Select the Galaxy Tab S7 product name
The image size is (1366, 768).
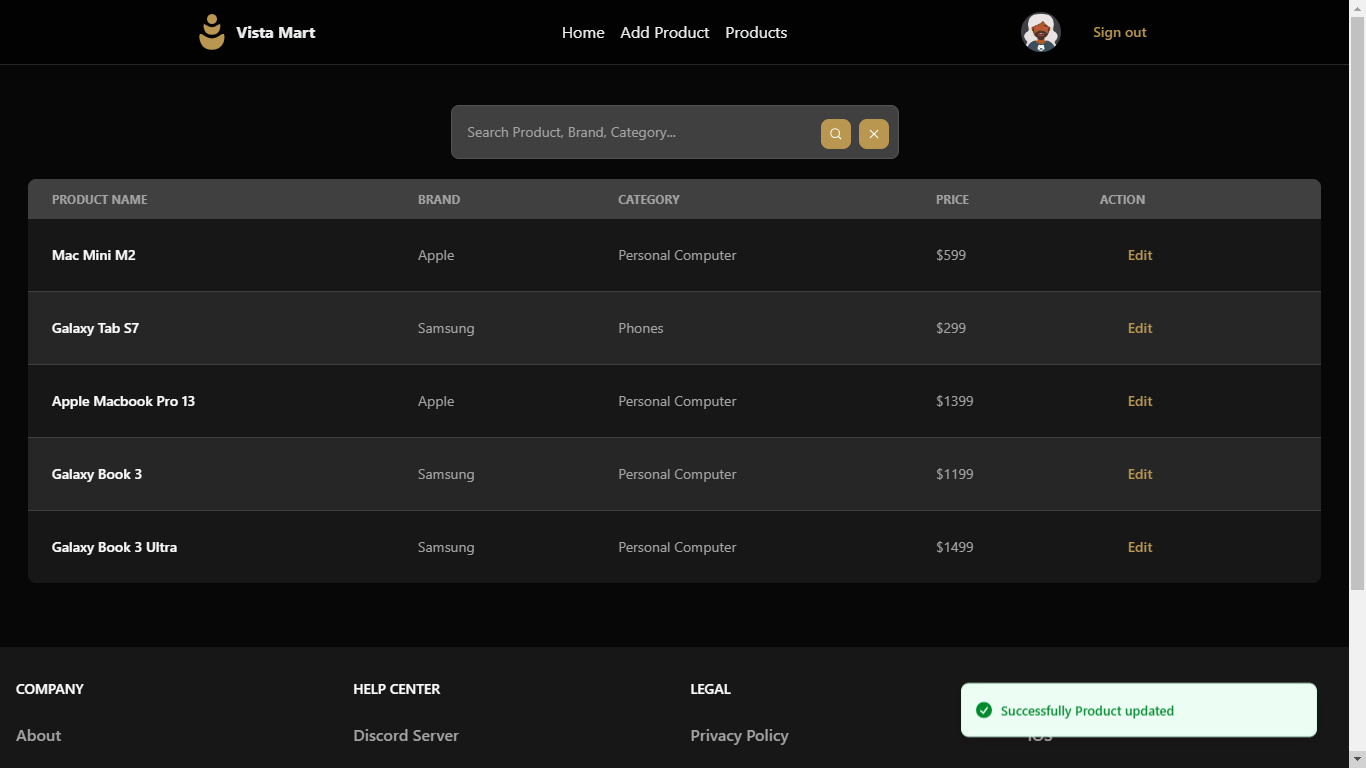[x=95, y=328]
